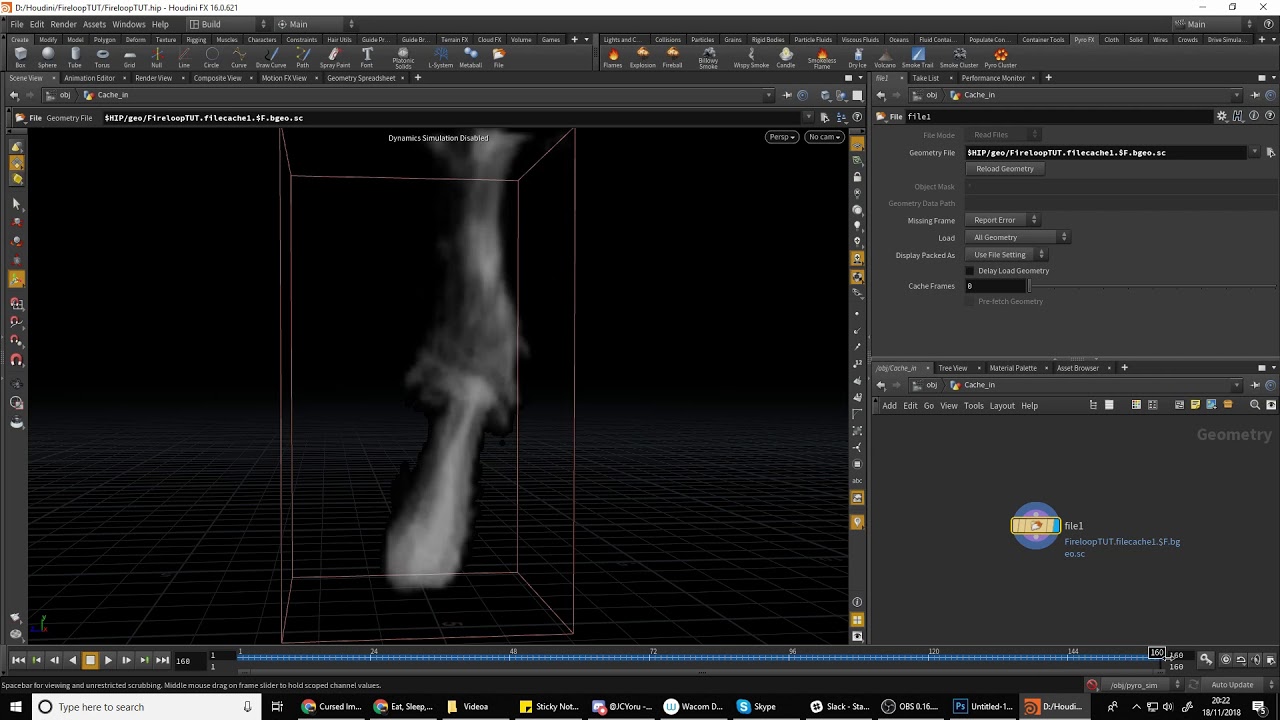1280x720 pixels.
Task: Open Display Packed As dropdown
Action: [x=1008, y=255]
